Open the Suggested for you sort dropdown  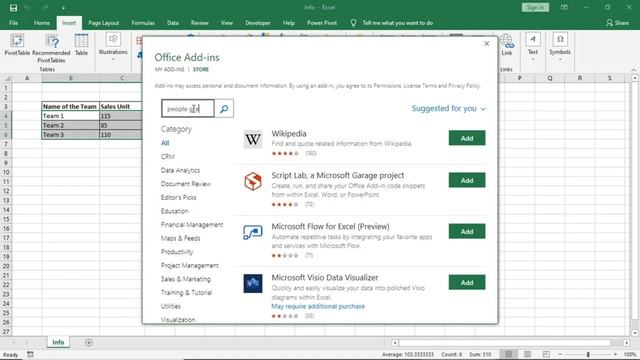click(449, 109)
